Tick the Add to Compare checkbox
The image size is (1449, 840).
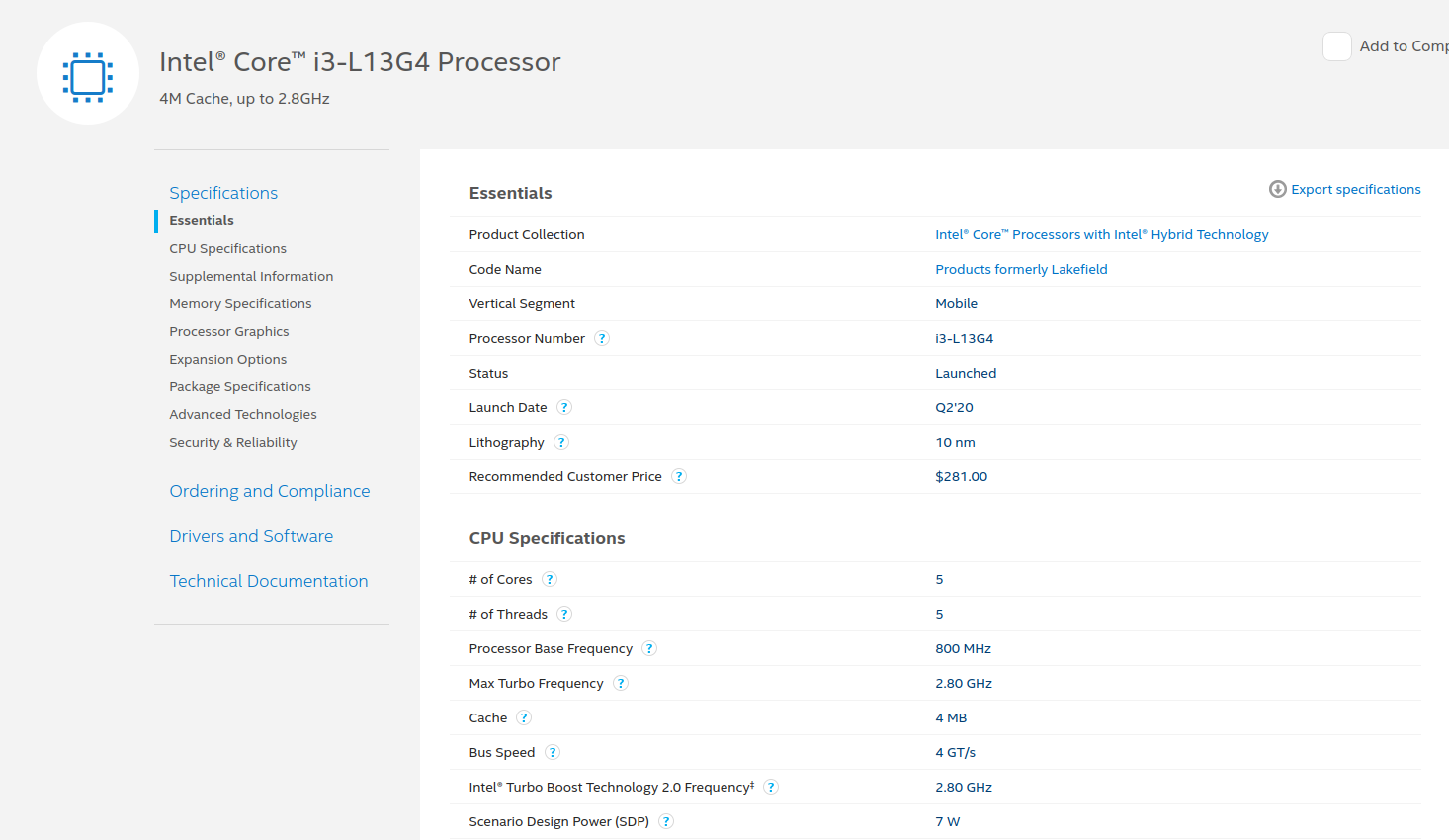click(1336, 46)
